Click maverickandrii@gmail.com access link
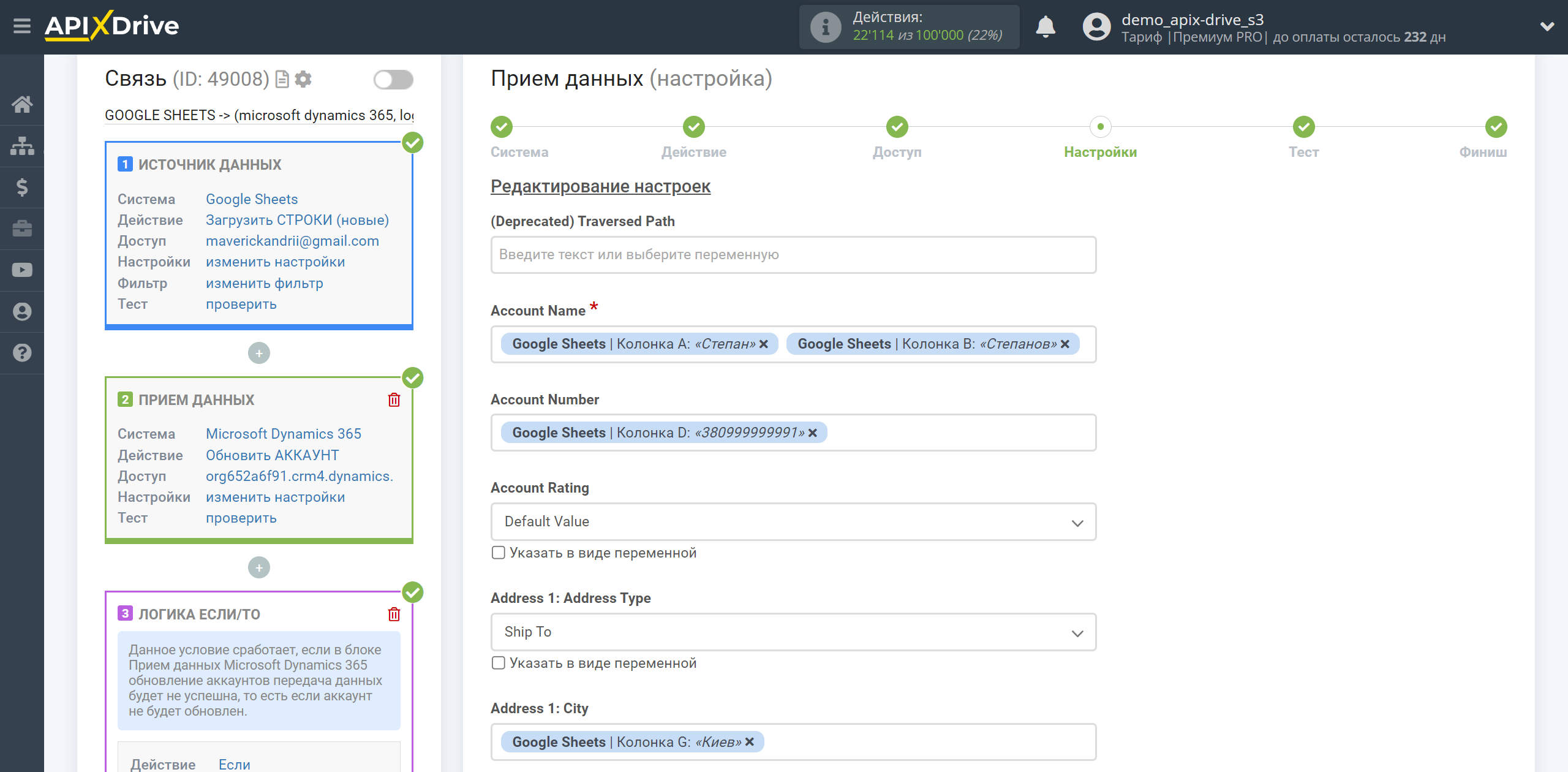 [292, 241]
